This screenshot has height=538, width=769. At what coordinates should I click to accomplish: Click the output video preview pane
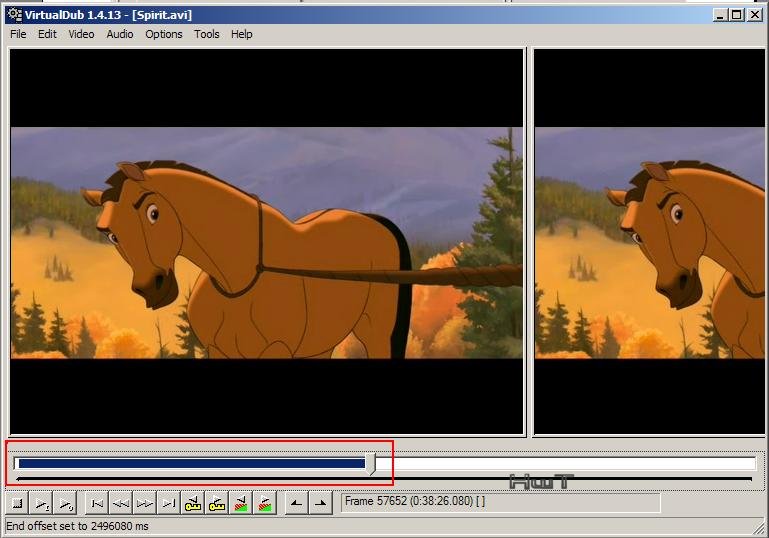(x=650, y=242)
